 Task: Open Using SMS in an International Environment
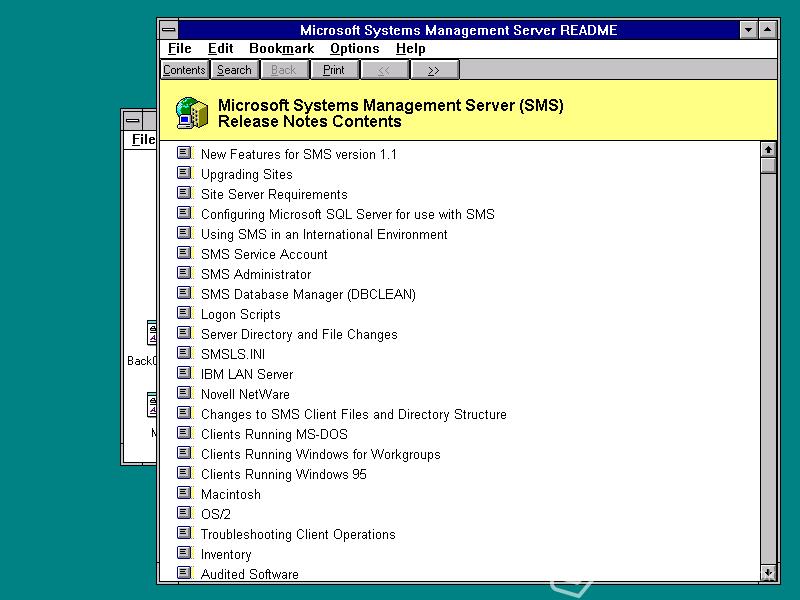(324, 234)
